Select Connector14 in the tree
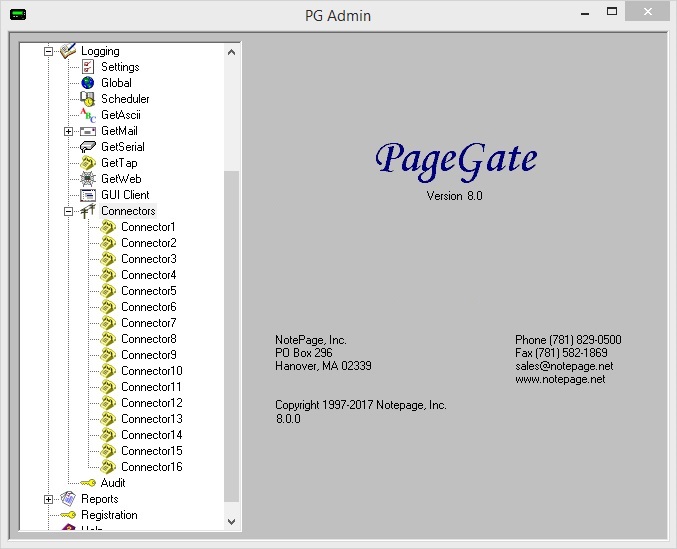677x549 pixels. pyautogui.click(x=152, y=435)
